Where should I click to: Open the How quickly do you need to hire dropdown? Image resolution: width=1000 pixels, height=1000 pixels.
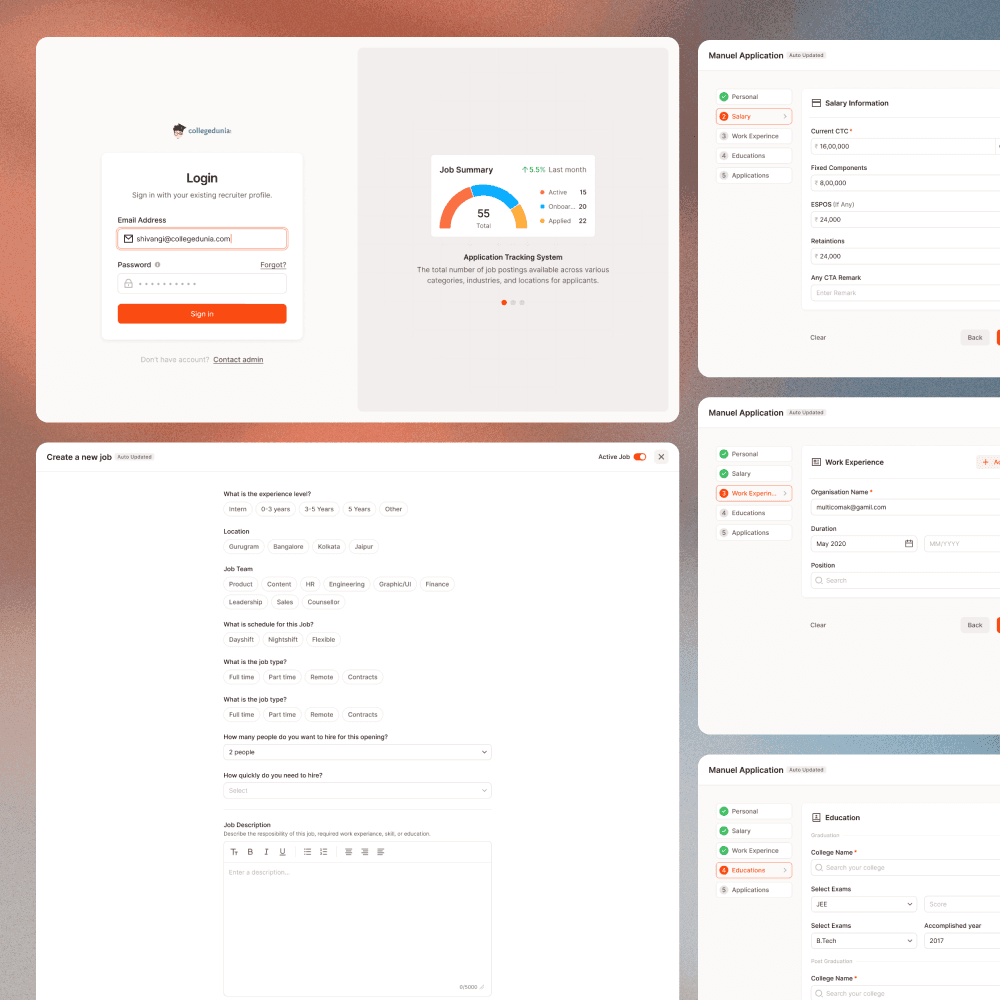pos(357,790)
